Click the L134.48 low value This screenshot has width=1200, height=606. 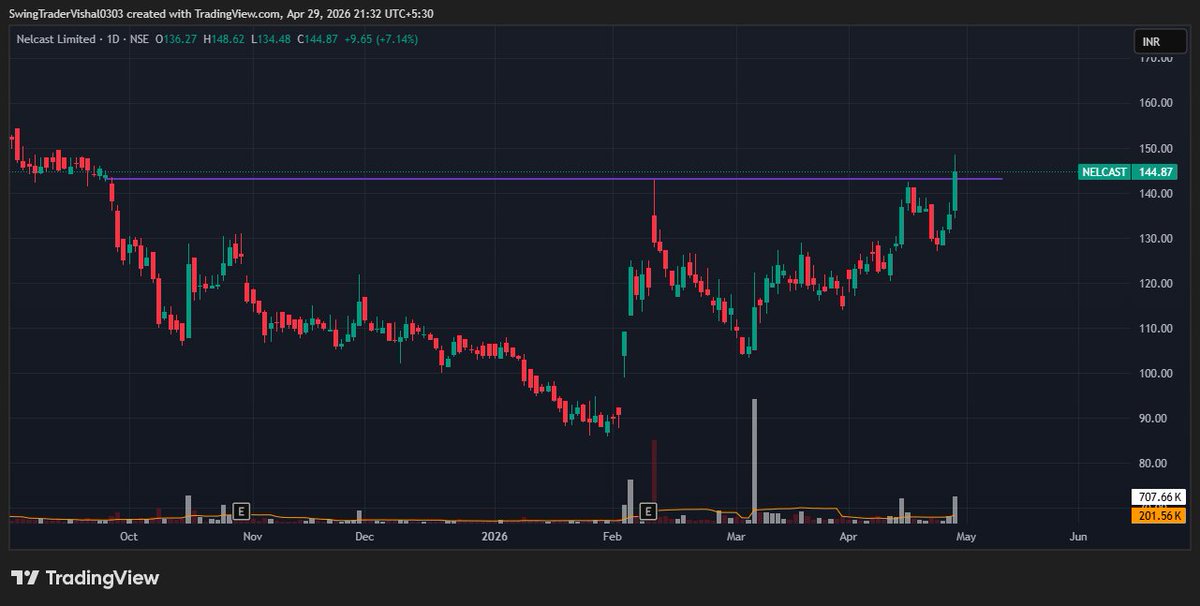272,39
